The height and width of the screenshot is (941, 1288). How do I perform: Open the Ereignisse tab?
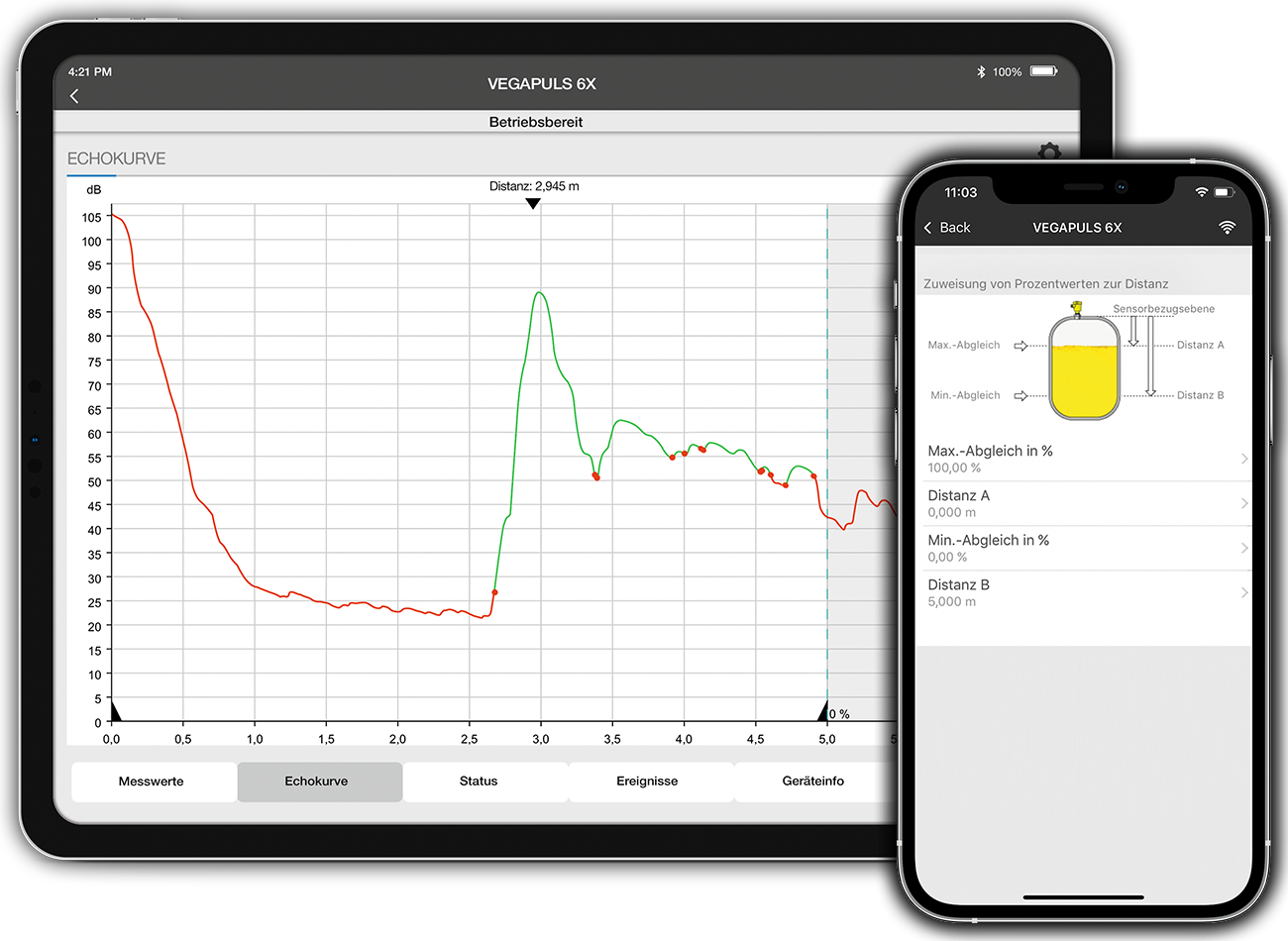click(x=650, y=781)
